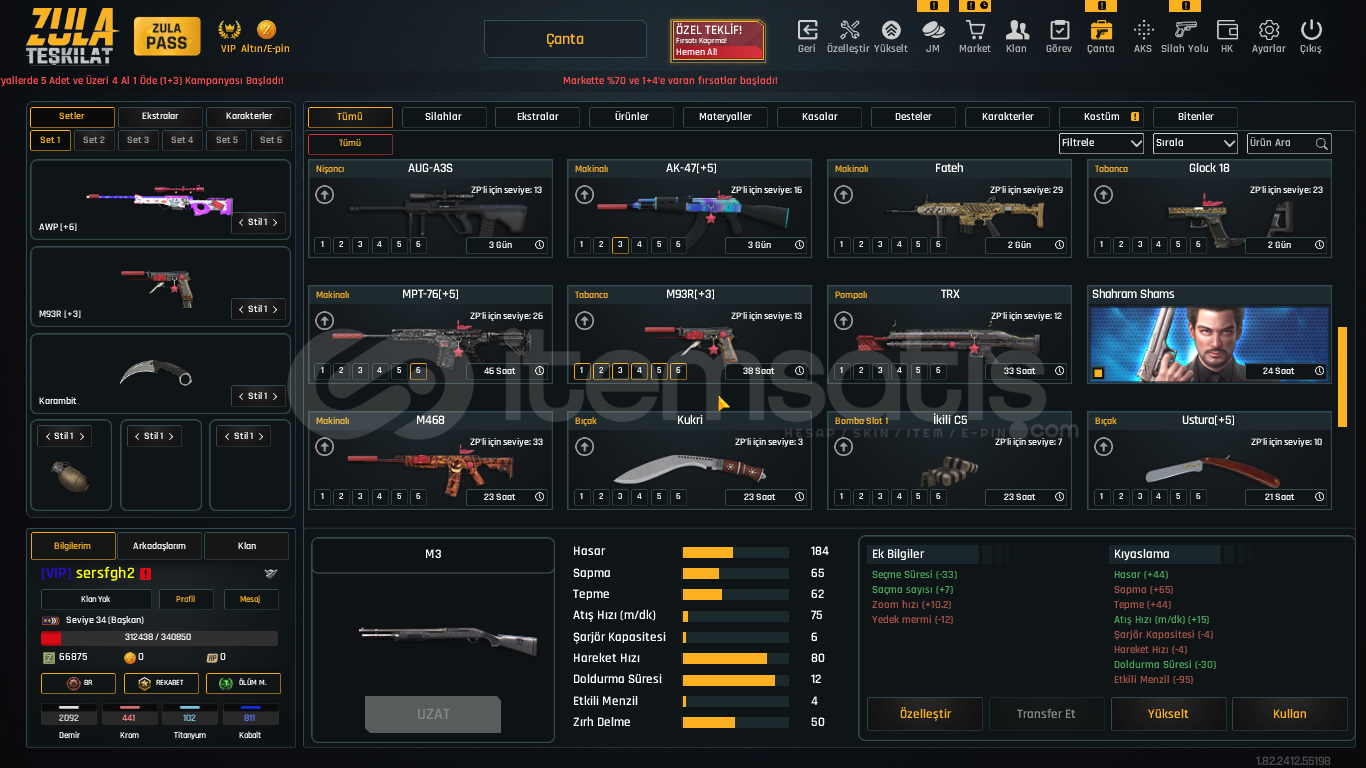Click the Çıkış power icon
This screenshot has height=768, width=1366.
pos(1310,31)
